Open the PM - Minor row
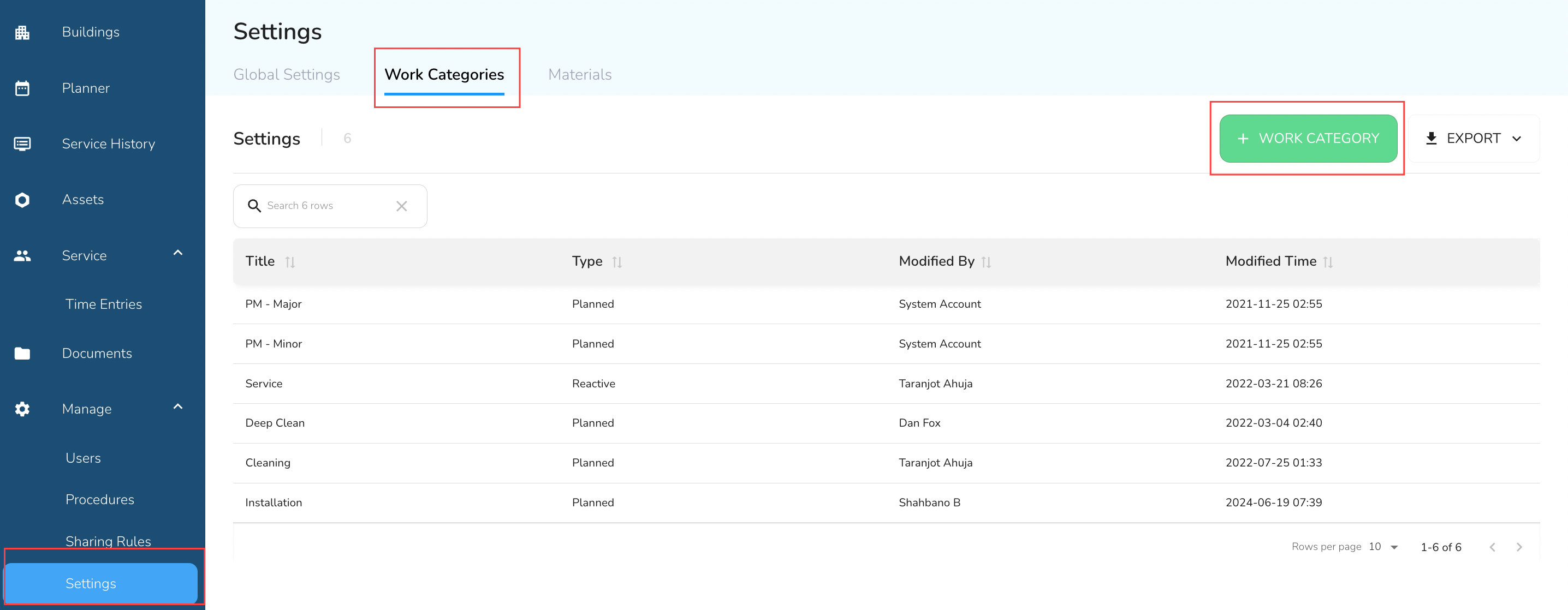The width and height of the screenshot is (1568, 610). click(x=886, y=344)
